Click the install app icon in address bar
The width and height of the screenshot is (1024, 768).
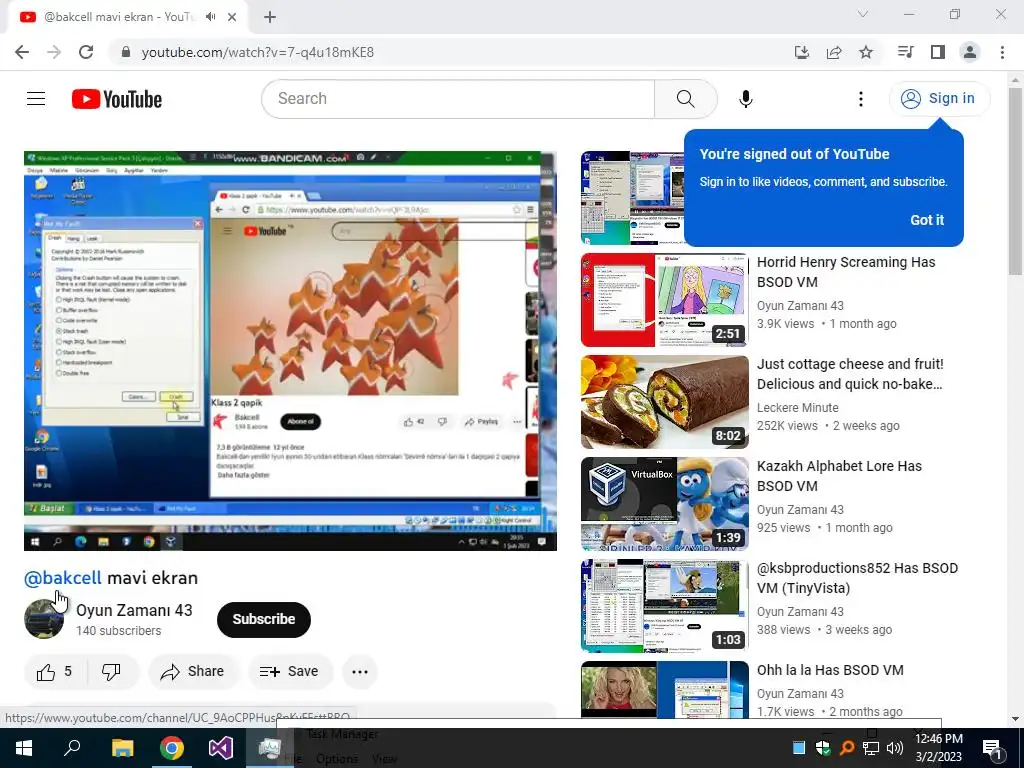click(802, 52)
